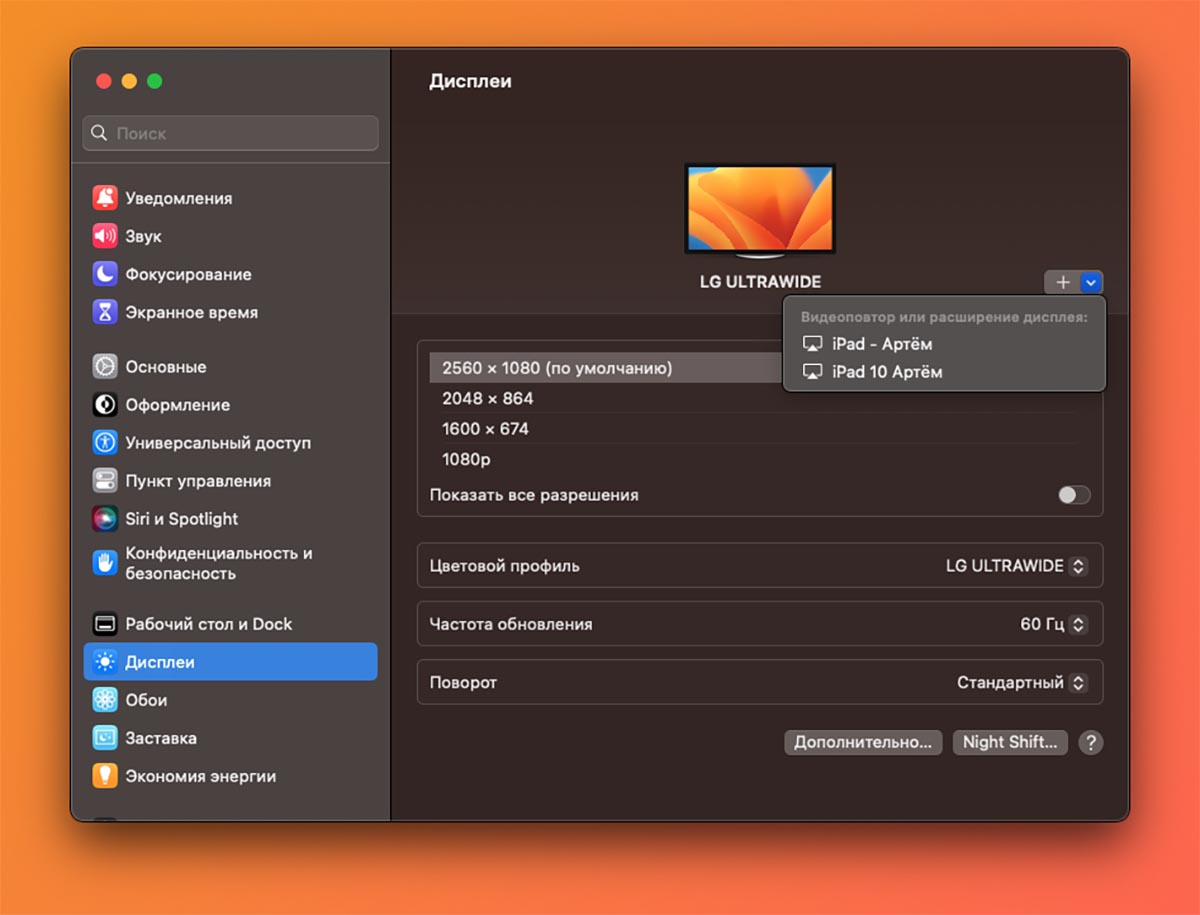Click the Control Center icon (Пункт управления)
Screen dimensions: 1200x915
click(x=105, y=481)
